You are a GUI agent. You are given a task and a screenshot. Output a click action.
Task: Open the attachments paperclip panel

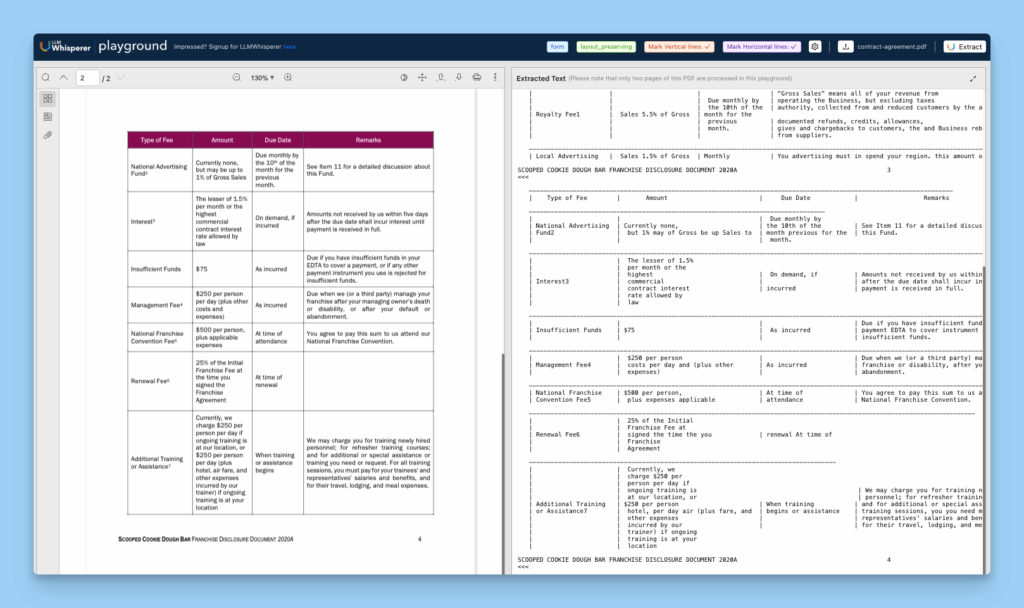pos(48,135)
